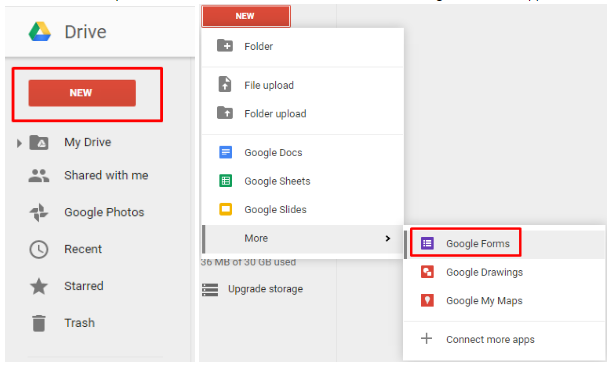This screenshot has height=366, width=610.
Task: Click the Google Drive logo icon
Action: [x=40, y=32]
